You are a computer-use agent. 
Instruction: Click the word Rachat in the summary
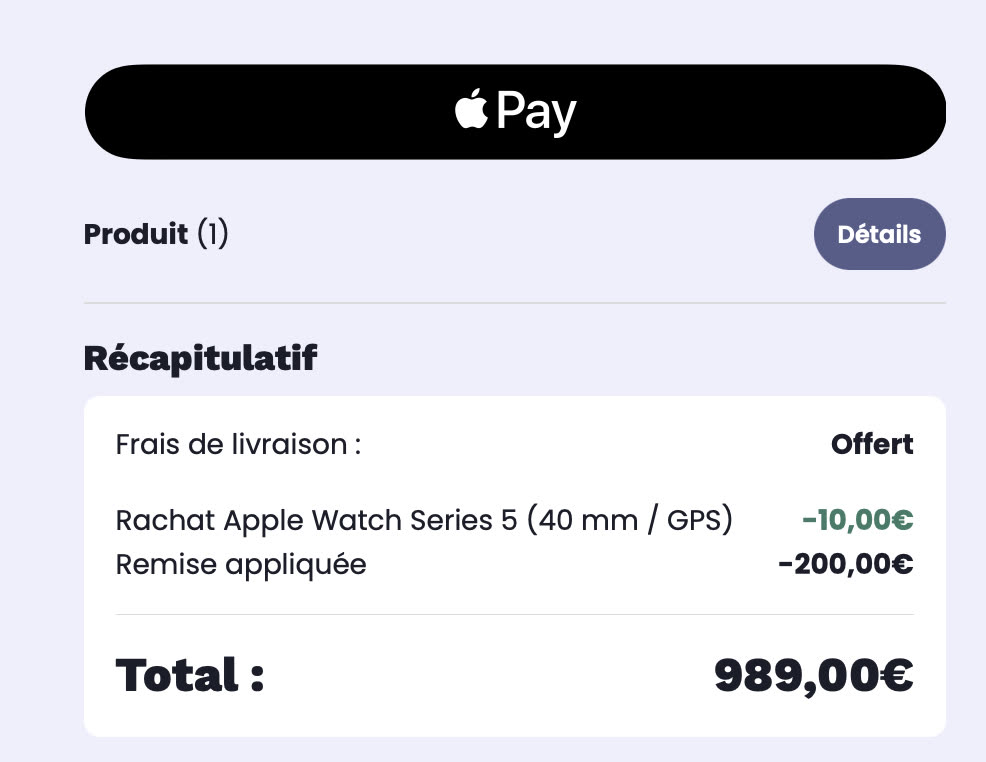click(x=165, y=521)
